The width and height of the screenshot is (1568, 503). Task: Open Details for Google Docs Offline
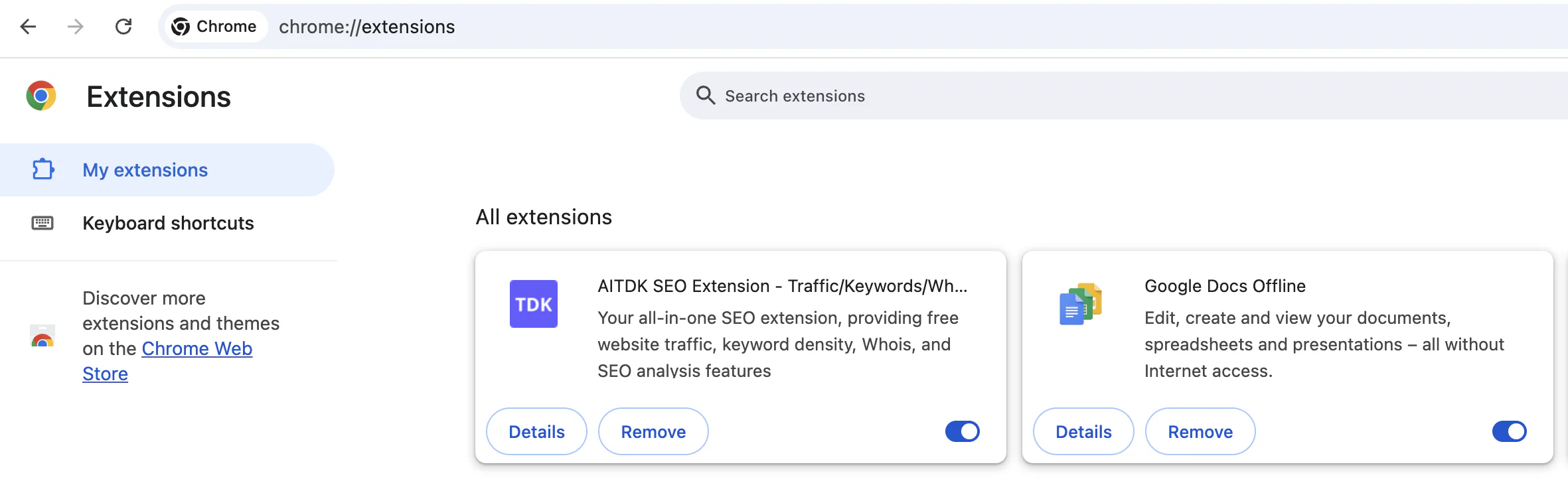click(1083, 432)
